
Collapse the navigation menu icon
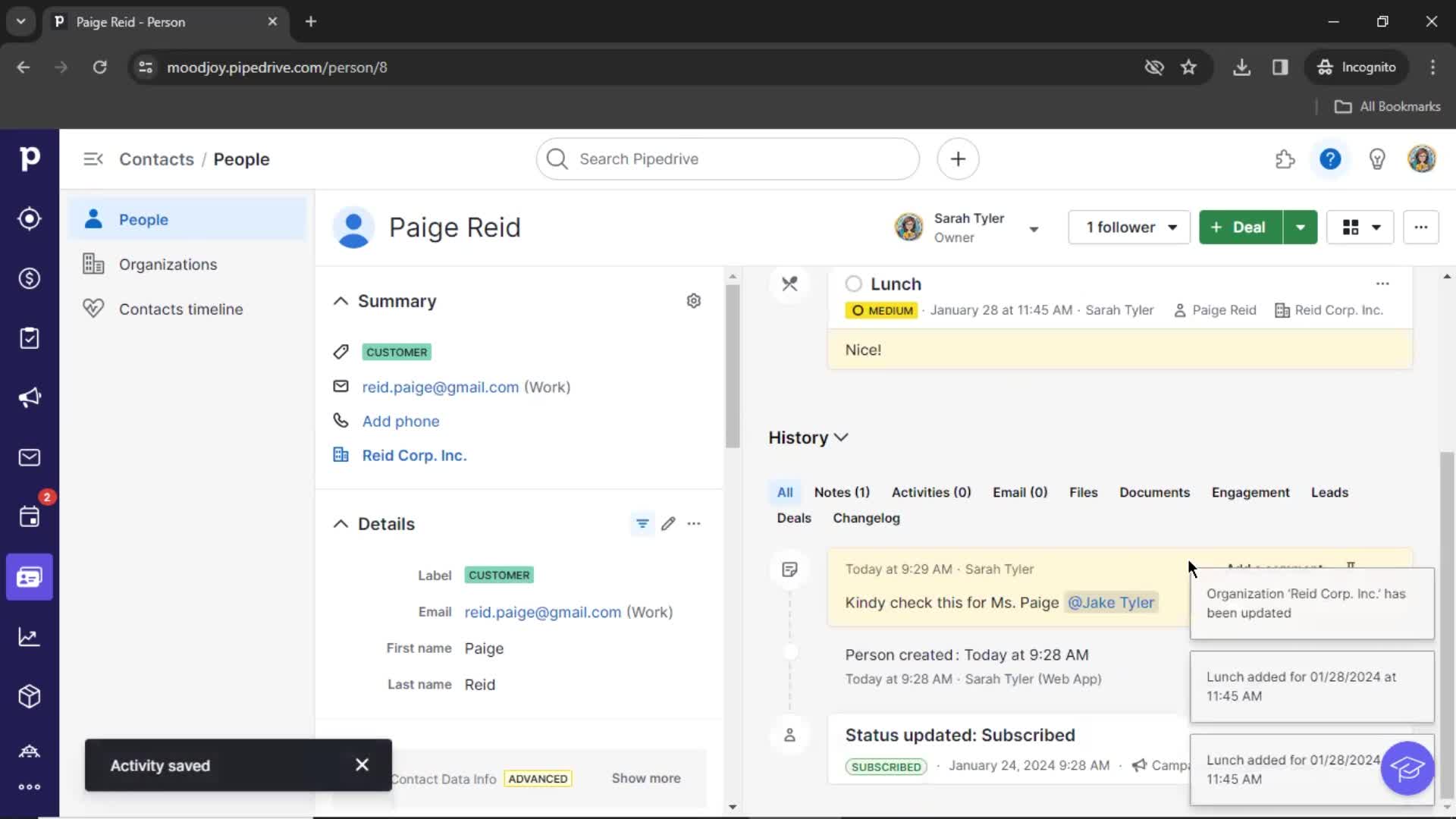(x=93, y=159)
